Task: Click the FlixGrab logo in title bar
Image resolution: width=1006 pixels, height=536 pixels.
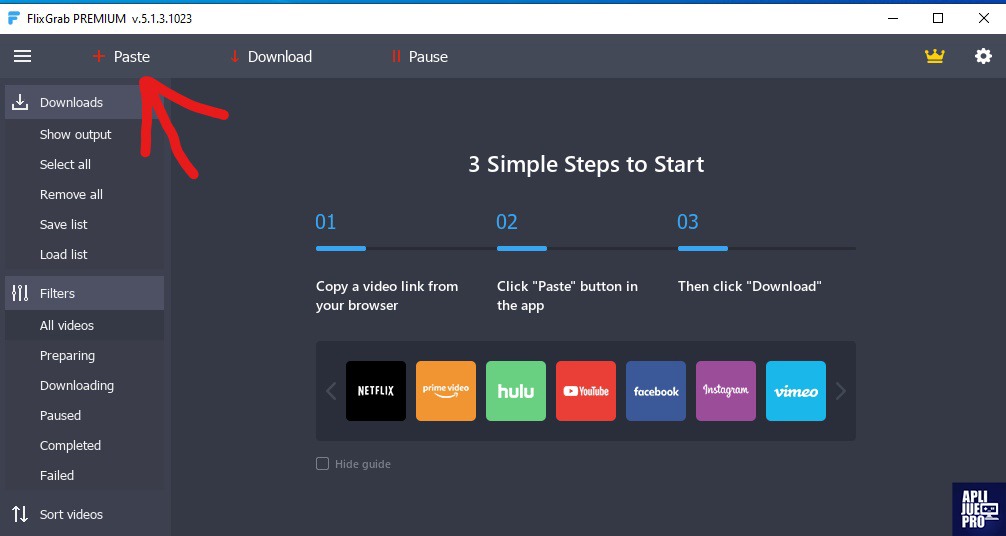Action: (x=13, y=18)
